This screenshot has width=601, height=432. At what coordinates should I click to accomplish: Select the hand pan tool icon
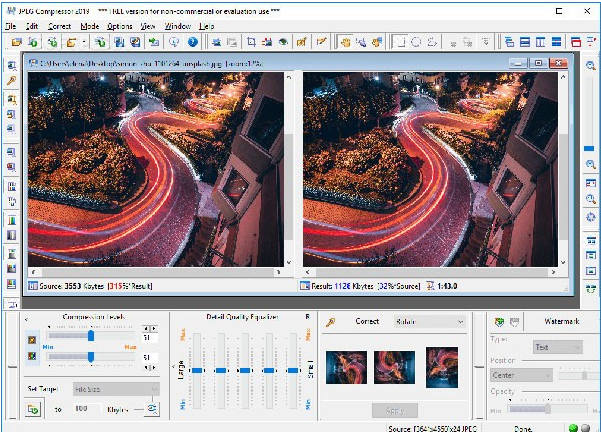346,42
